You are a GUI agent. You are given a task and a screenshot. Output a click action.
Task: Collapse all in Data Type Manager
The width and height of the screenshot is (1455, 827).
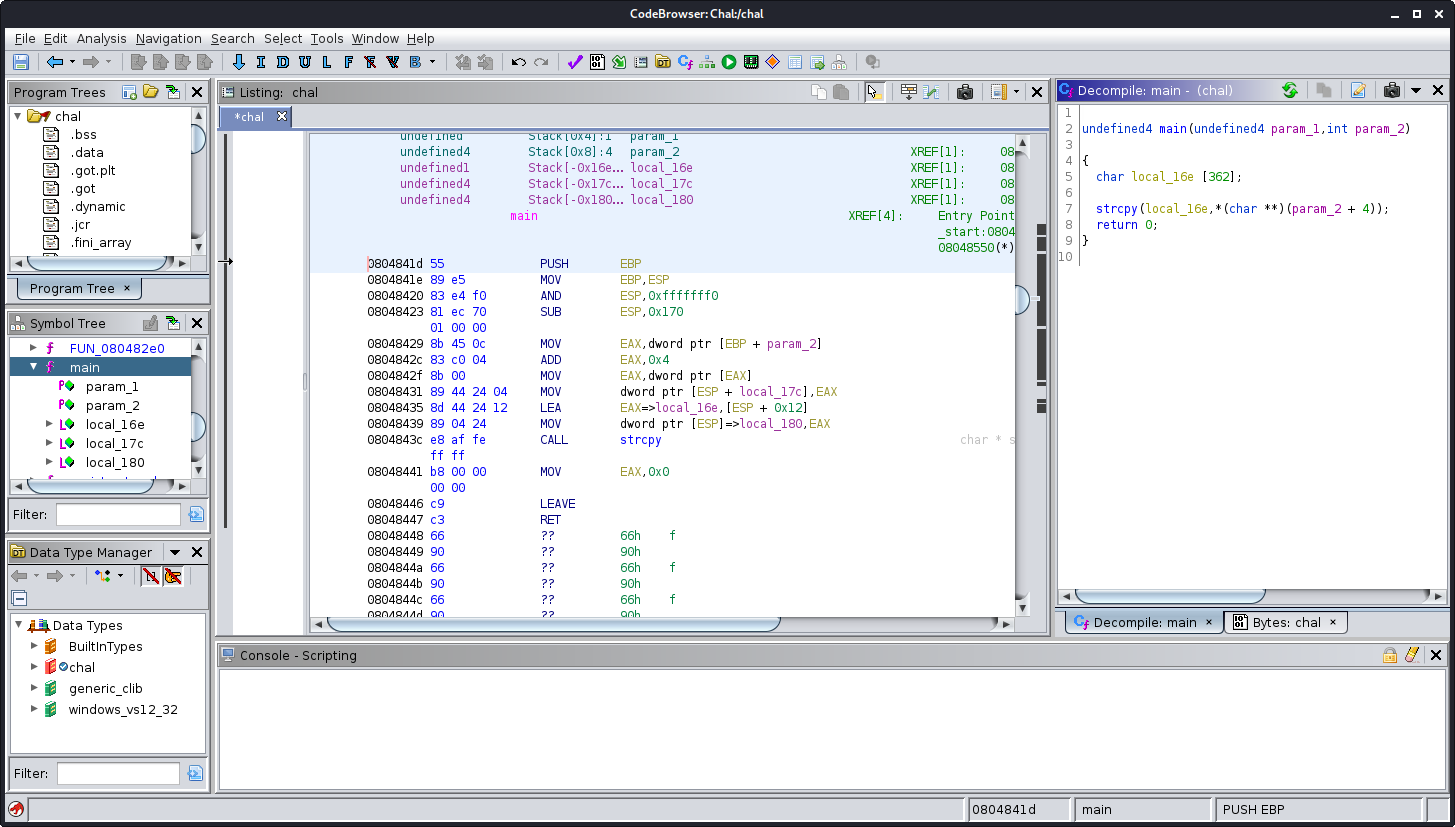pos(19,598)
